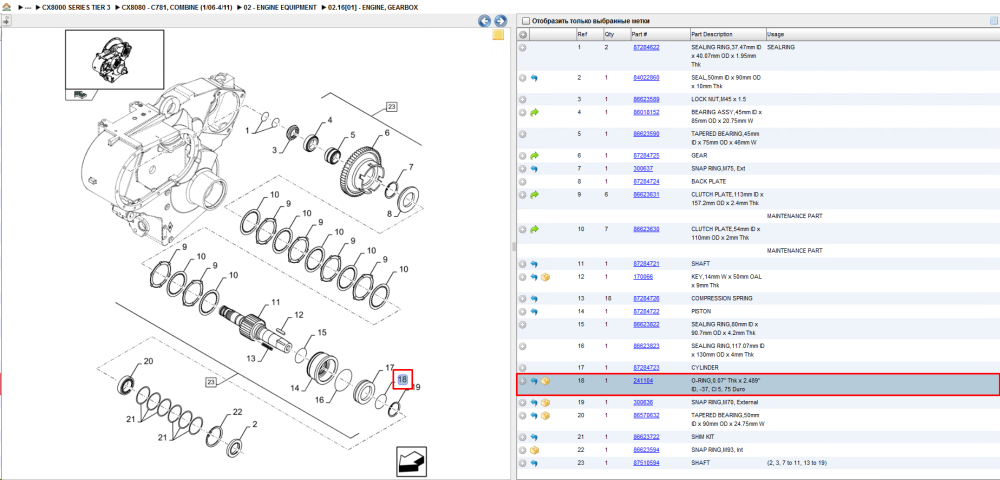Viewport: 1000px width, 480px height.
Task: Click green arrow icon for CLUTCH PLATE 86623630
Action: click(x=534, y=229)
